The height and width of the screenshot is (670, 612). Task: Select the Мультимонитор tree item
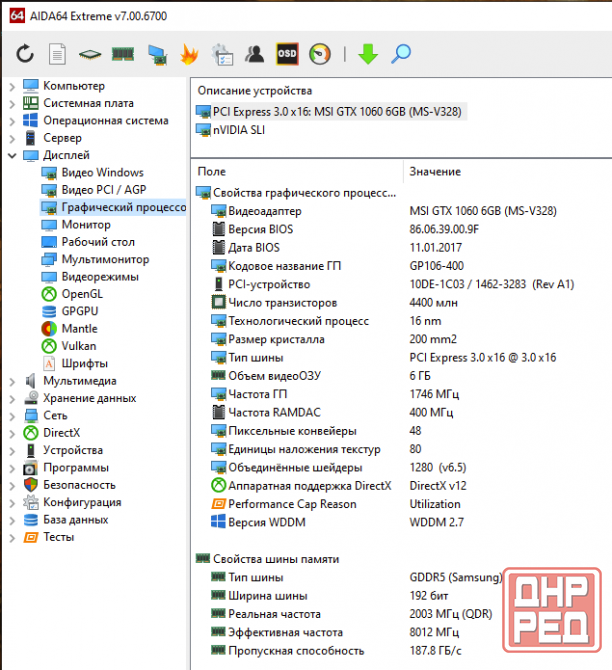[x=95, y=259]
